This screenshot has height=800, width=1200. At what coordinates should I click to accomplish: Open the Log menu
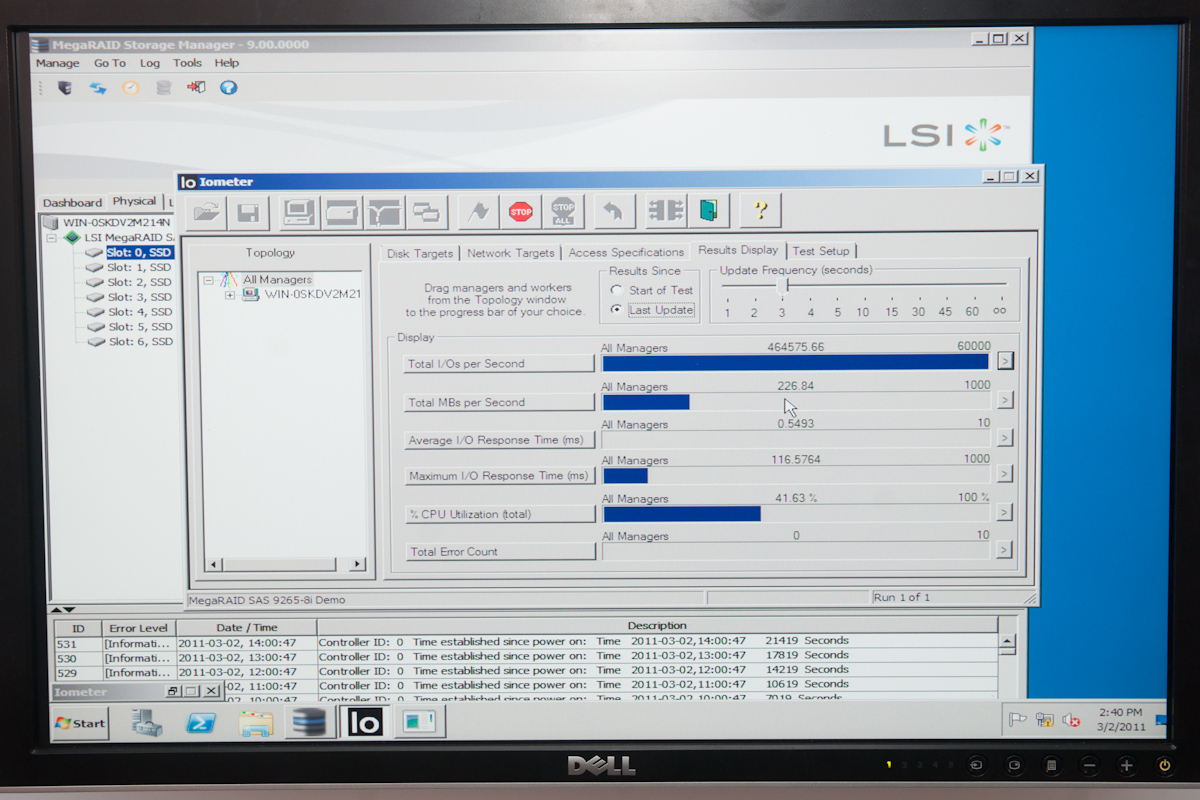tap(150, 63)
